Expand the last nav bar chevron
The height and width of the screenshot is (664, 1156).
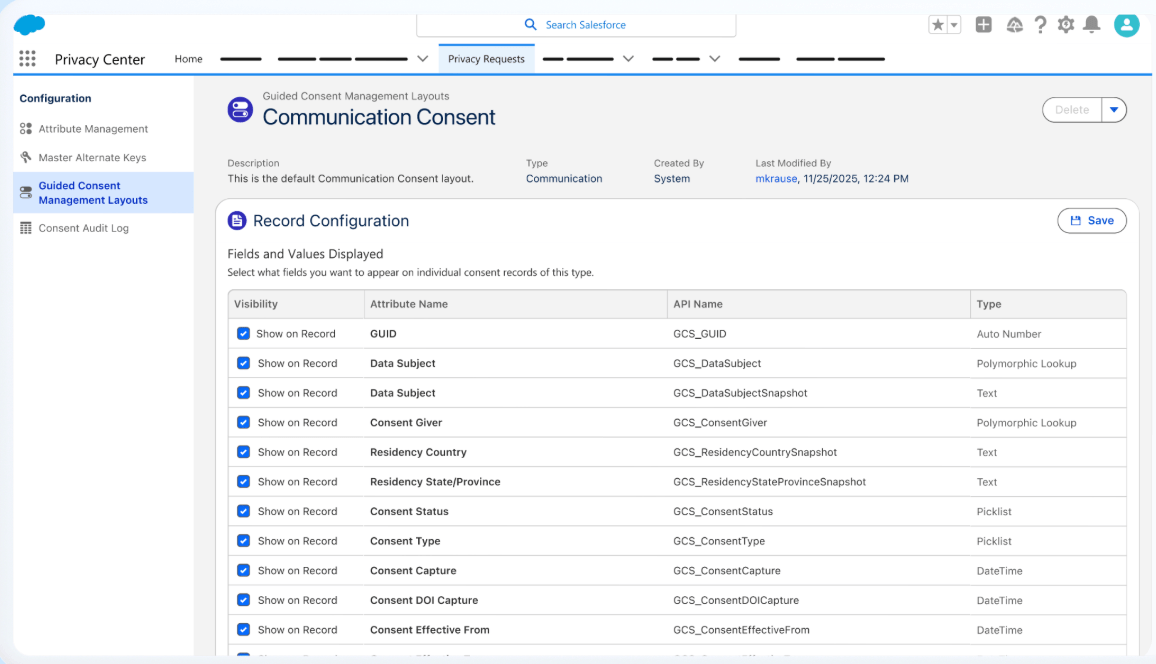pyautogui.click(x=714, y=59)
